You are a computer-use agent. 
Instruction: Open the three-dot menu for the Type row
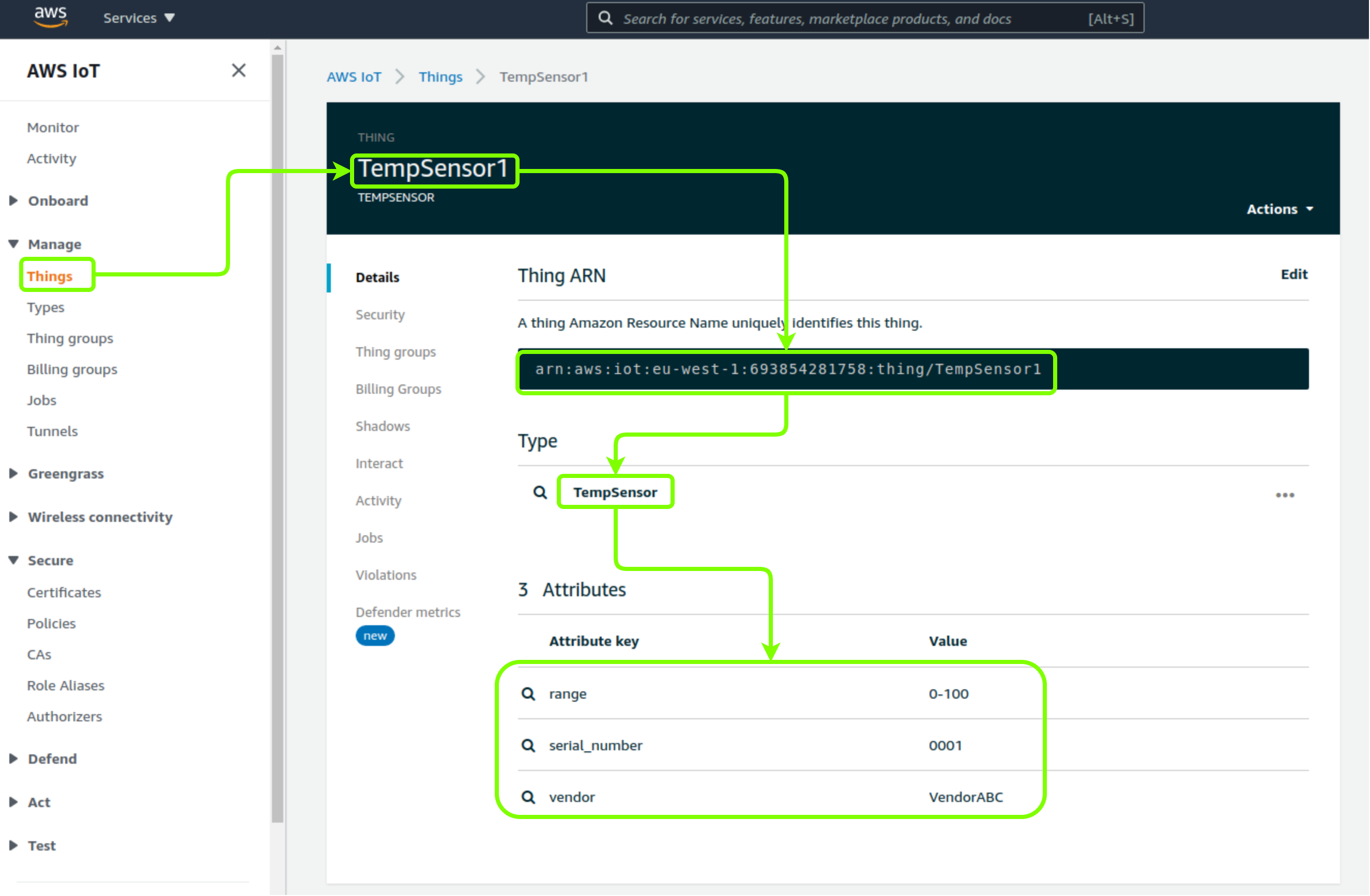coord(1285,495)
